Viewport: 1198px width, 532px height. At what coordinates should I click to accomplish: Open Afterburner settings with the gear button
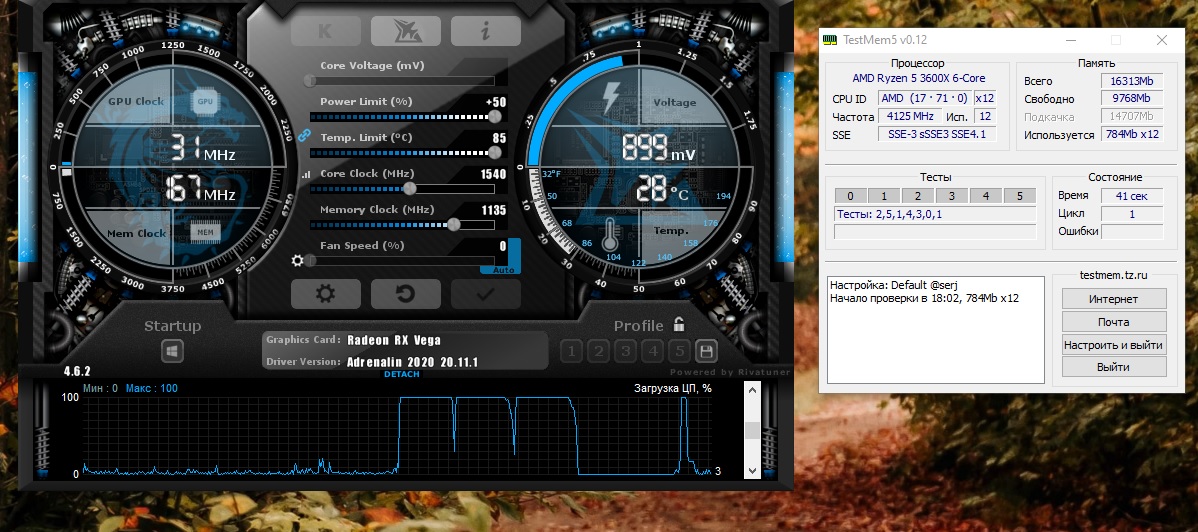coord(325,294)
